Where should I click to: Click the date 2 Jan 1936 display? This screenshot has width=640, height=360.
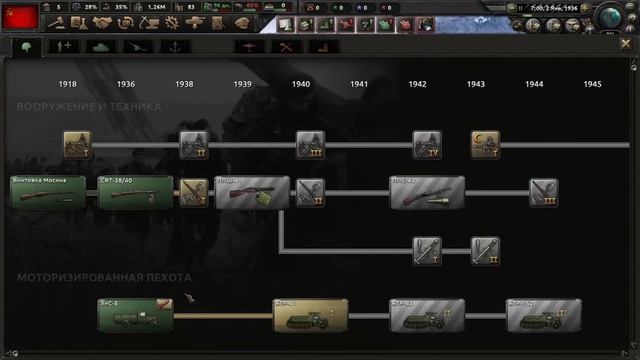click(x=553, y=8)
